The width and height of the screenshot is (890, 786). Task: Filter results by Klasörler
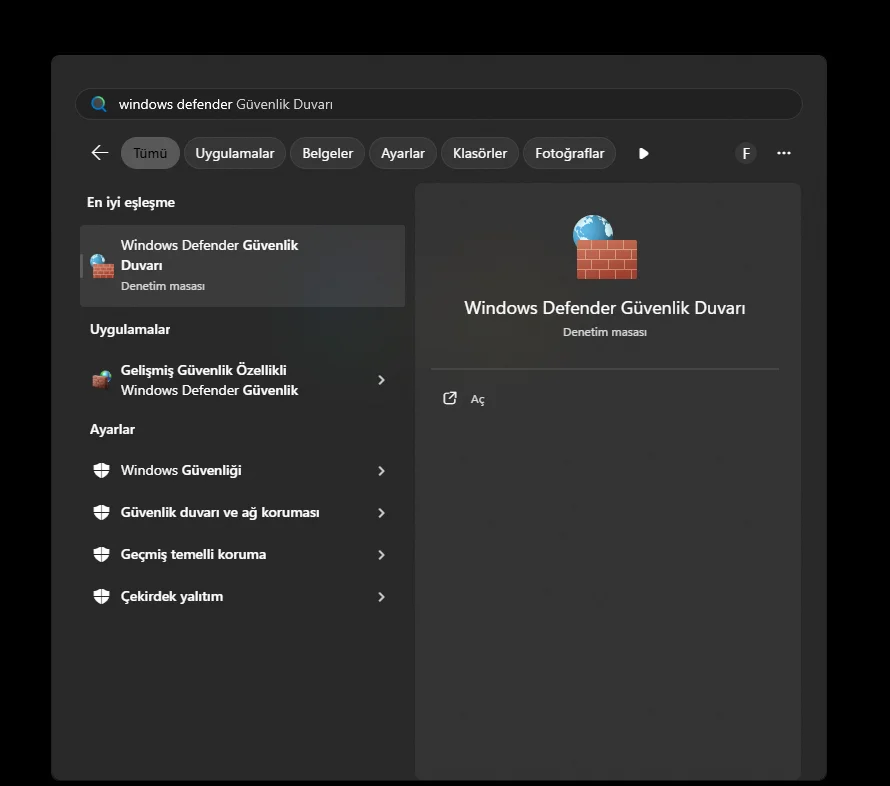click(x=480, y=153)
